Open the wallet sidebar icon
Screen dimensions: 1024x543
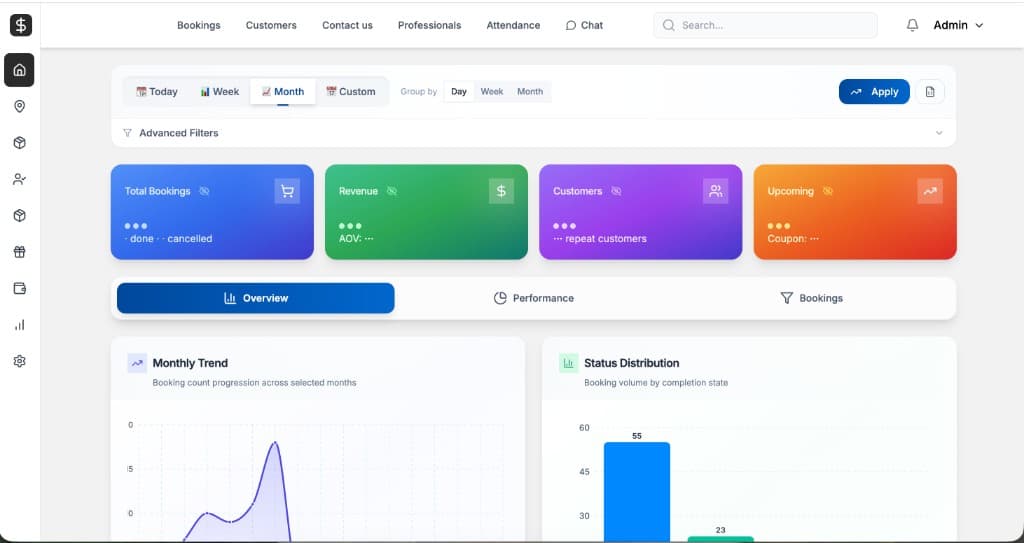coord(20,288)
